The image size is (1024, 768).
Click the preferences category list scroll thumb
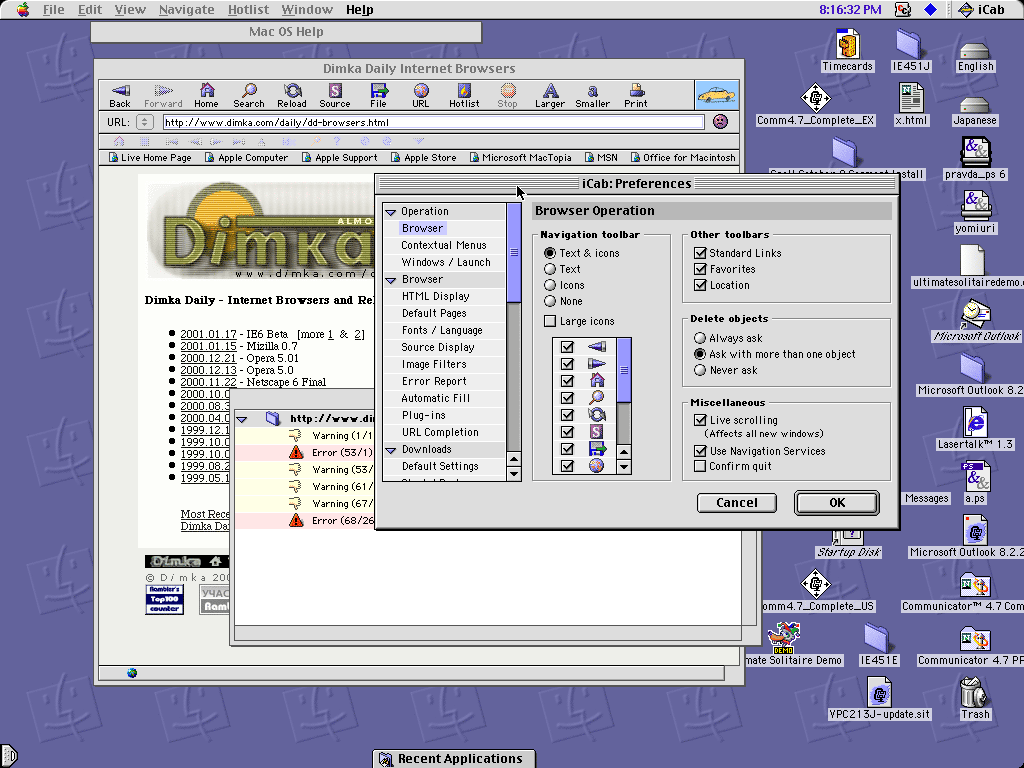pyautogui.click(x=514, y=253)
